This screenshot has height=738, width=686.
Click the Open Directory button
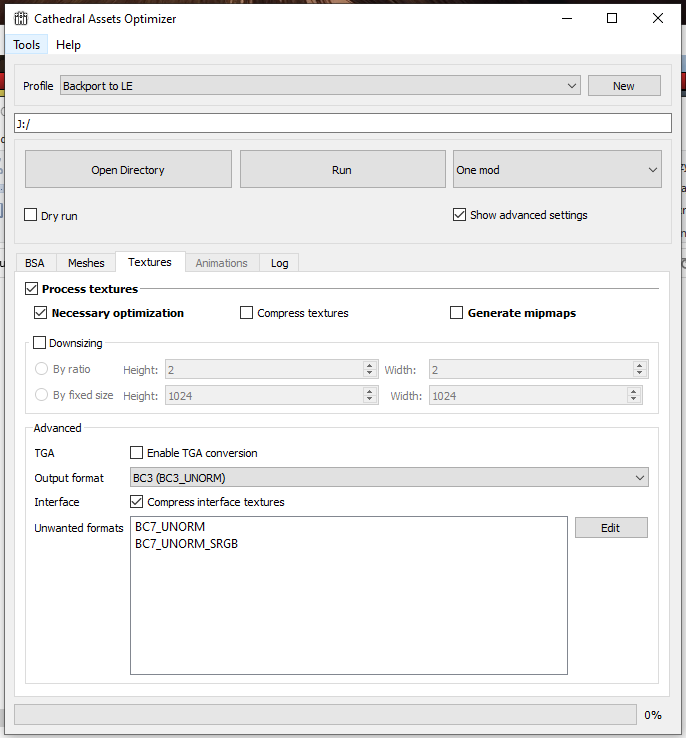(128, 169)
